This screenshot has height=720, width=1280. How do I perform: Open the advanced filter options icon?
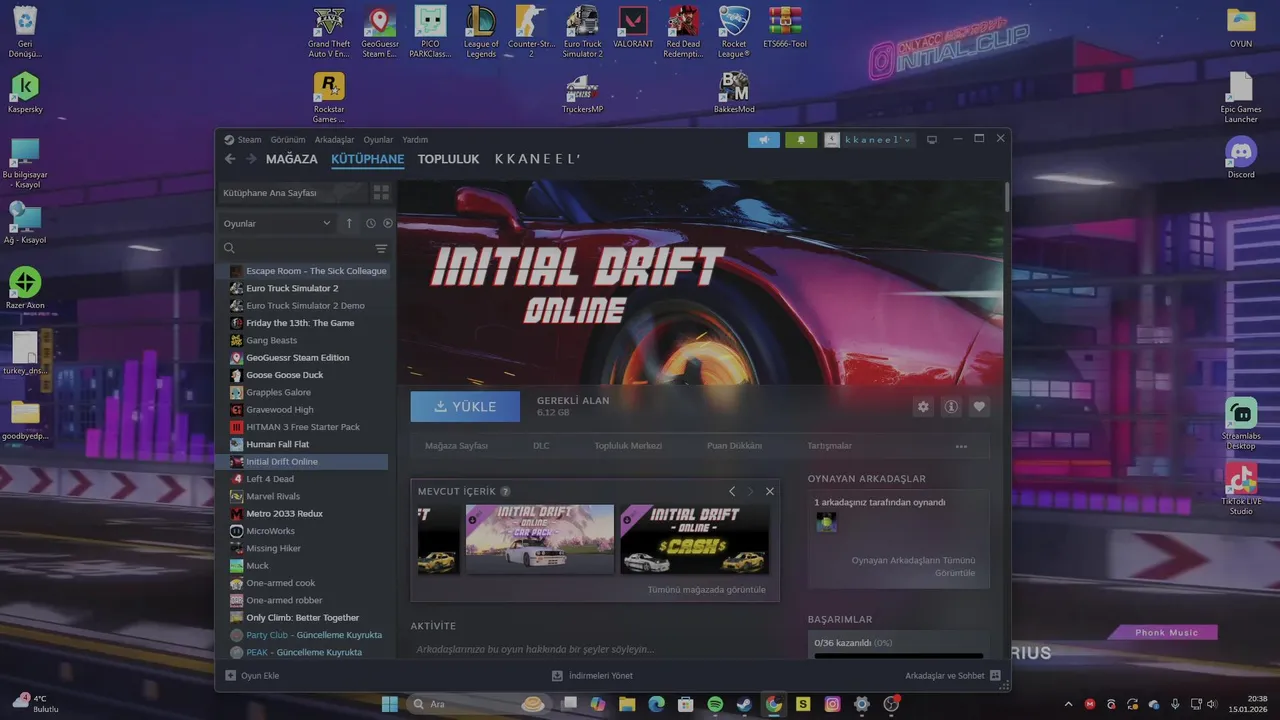coord(381,248)
